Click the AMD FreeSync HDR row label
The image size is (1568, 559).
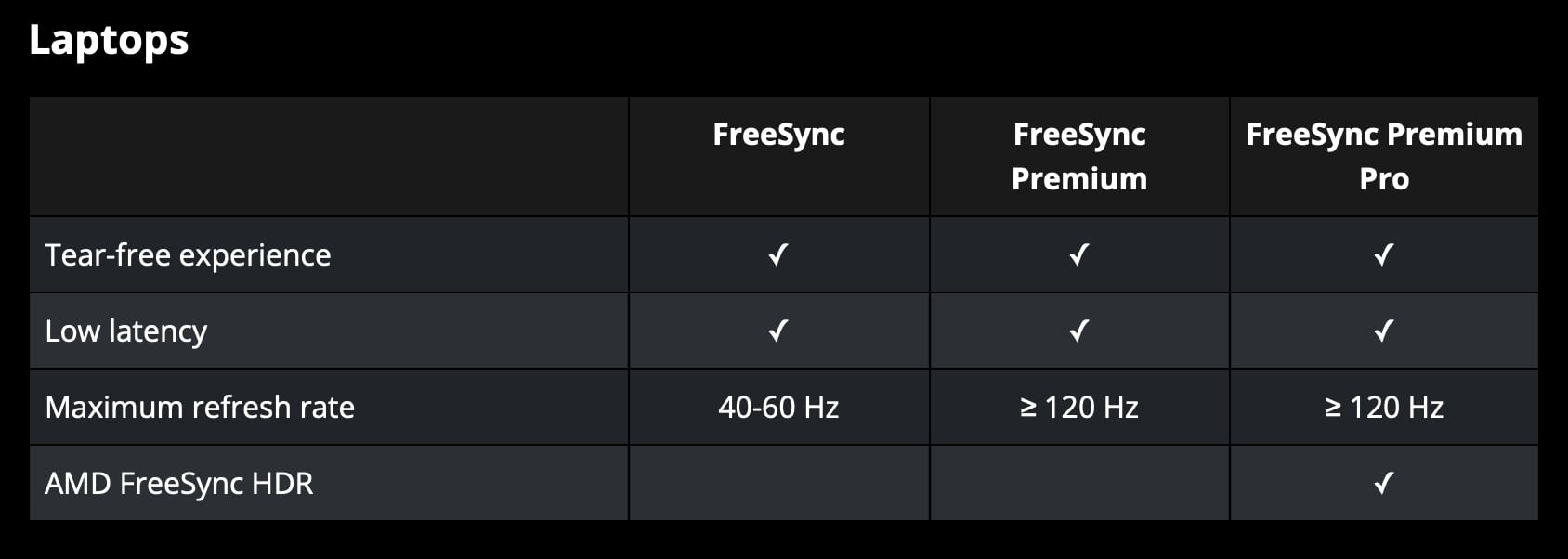tap(179, 484)
